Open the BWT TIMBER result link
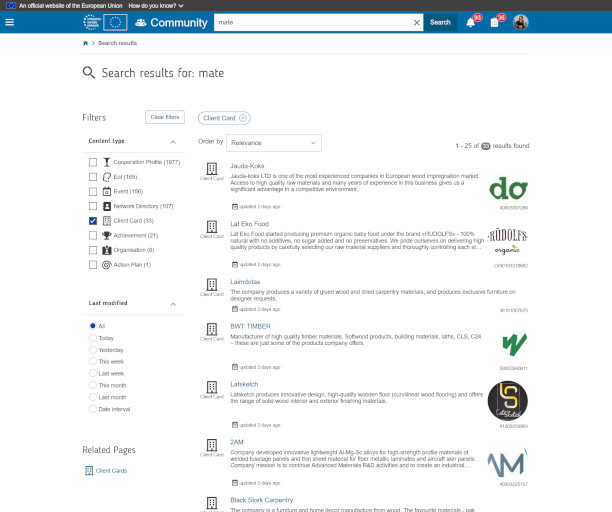 [250, 326]
